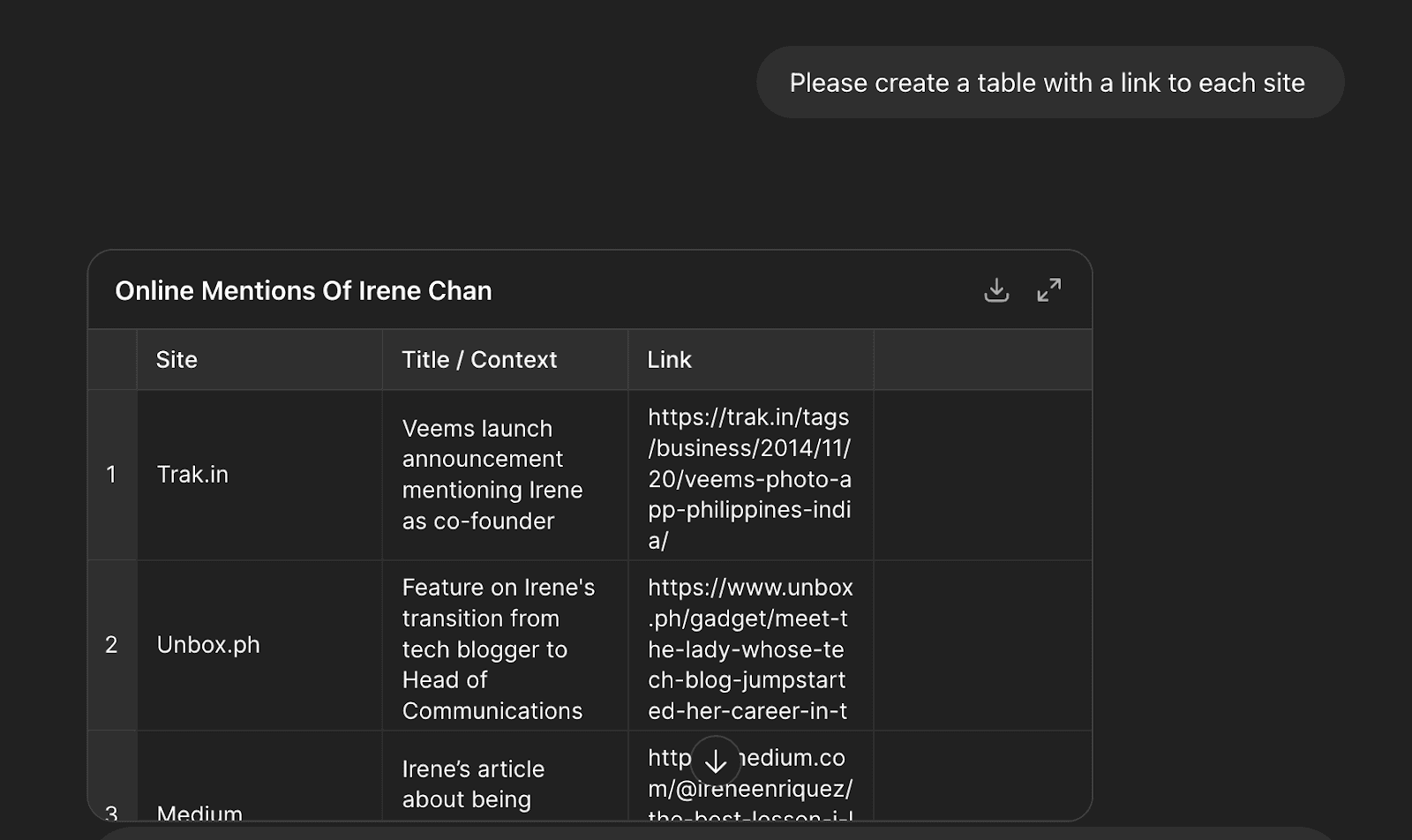1412x840 pixels.
Task: Select the Site column header
Action: [259, 360]
